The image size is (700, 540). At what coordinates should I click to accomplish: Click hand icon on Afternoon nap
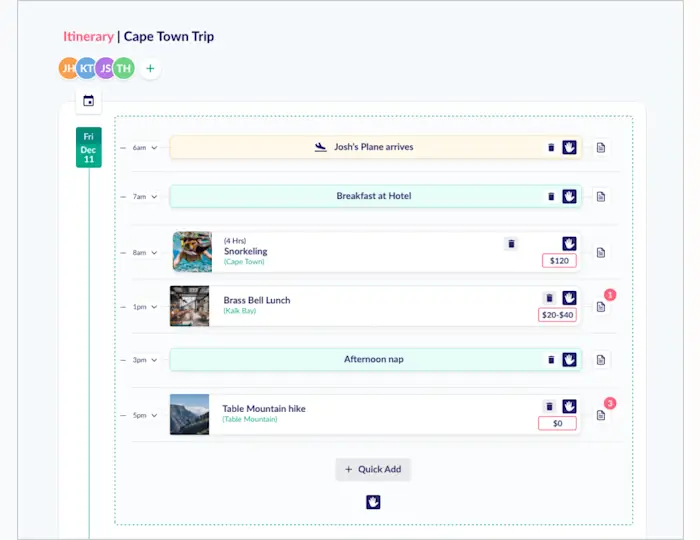(x=569, y=360)
